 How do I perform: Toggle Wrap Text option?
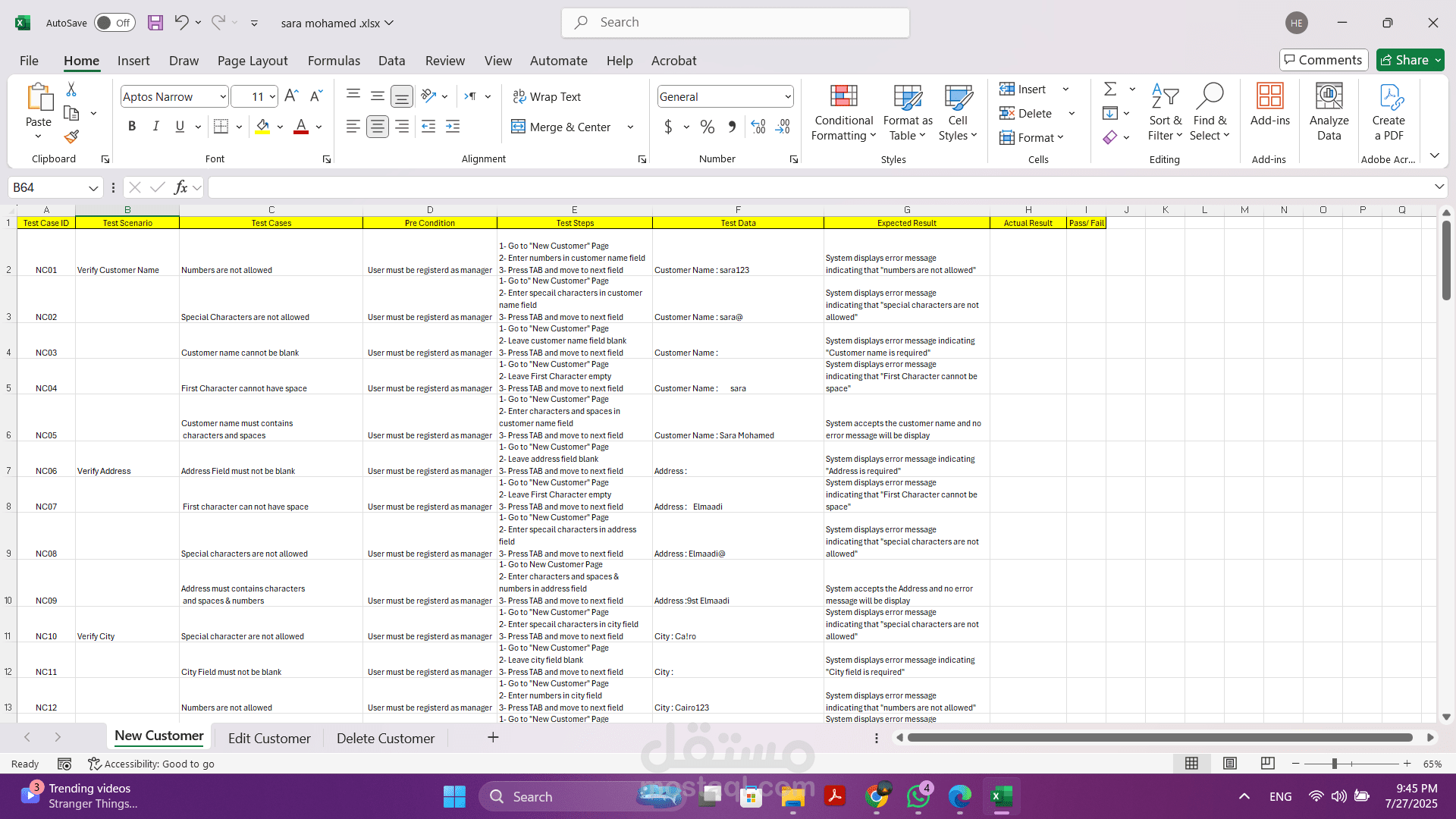[547, 96]
